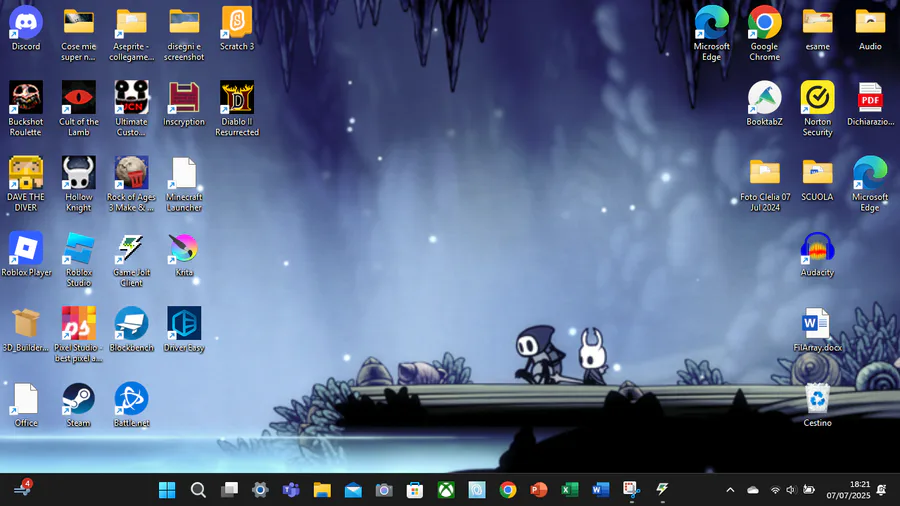Open OneDrive cloud tray icon

tap(753, 490)
